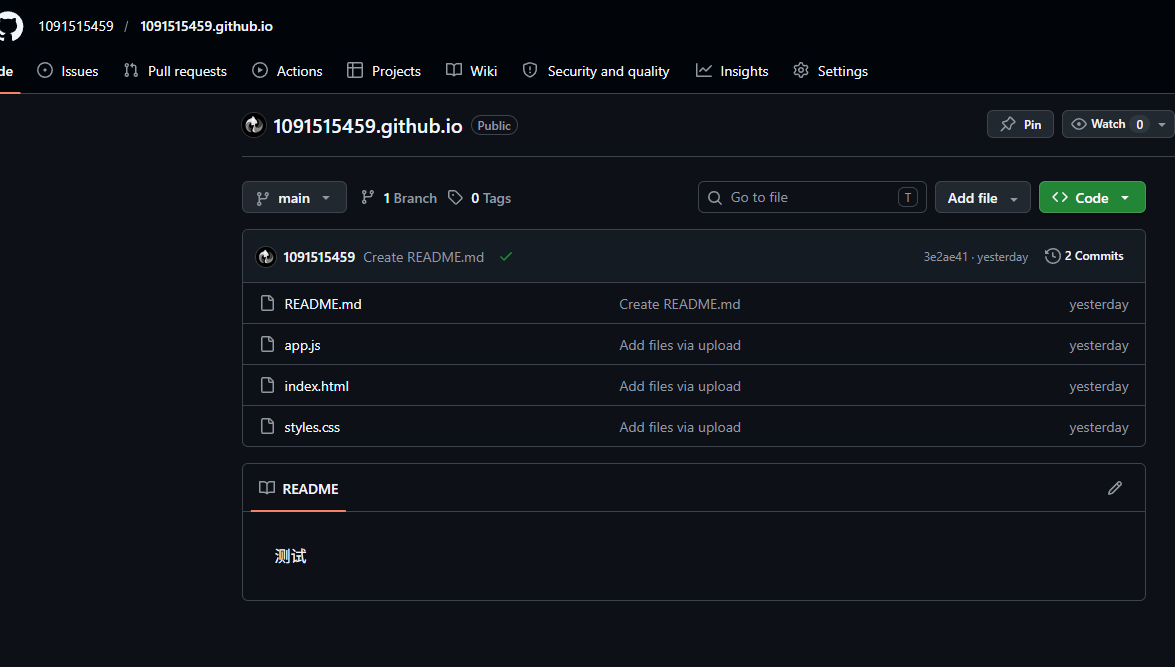
Task: Open the app.js file
Action: click(x=303, y=345)
